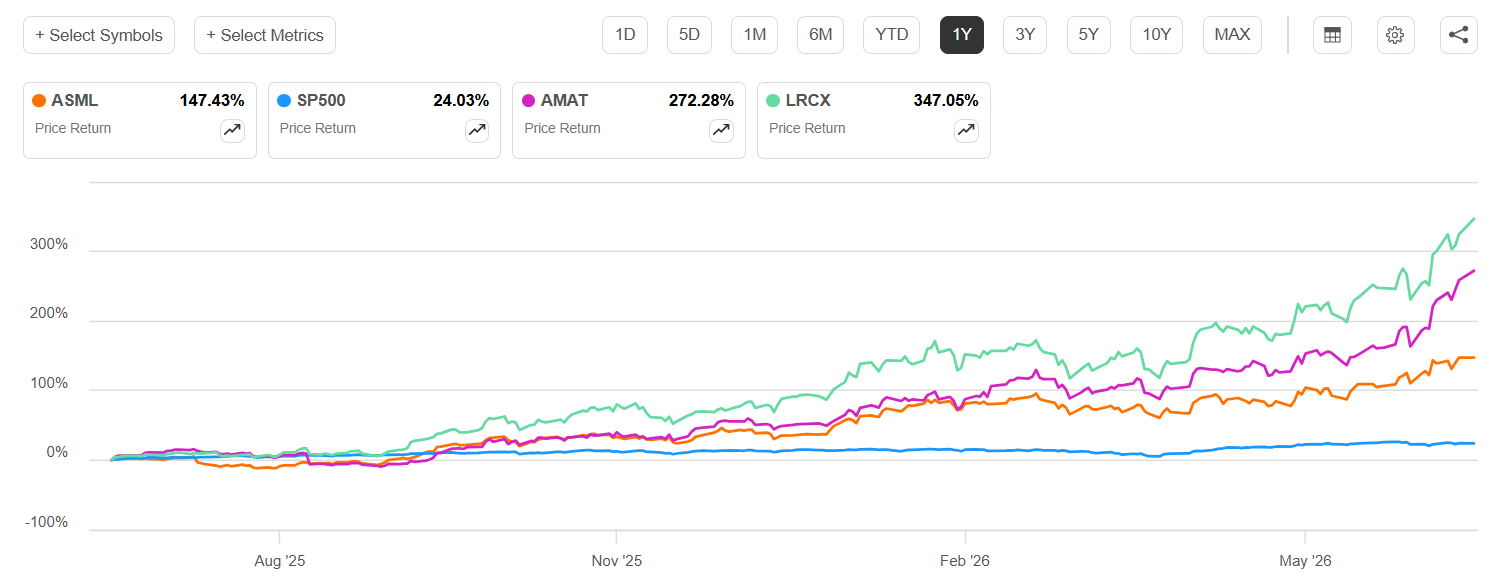The height and width of the screenshot is (575, 1499).
Task: Click the 272.28% AMAT return value
Action: 701,100
